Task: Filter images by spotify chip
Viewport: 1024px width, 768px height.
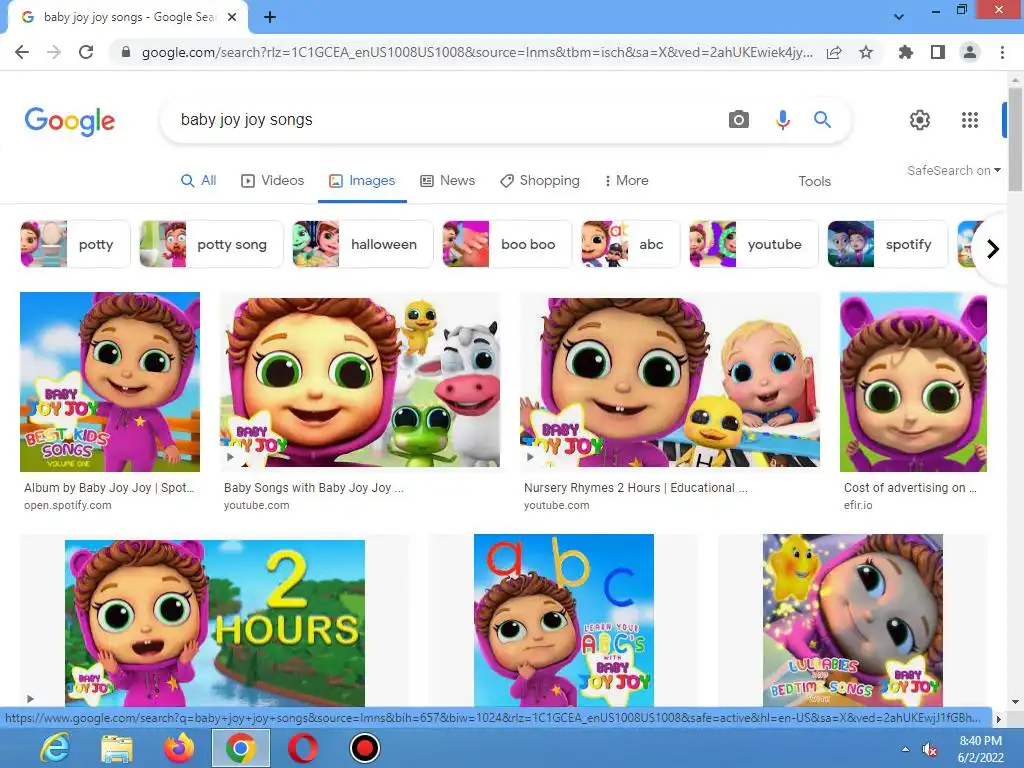Action: point(888,244)
